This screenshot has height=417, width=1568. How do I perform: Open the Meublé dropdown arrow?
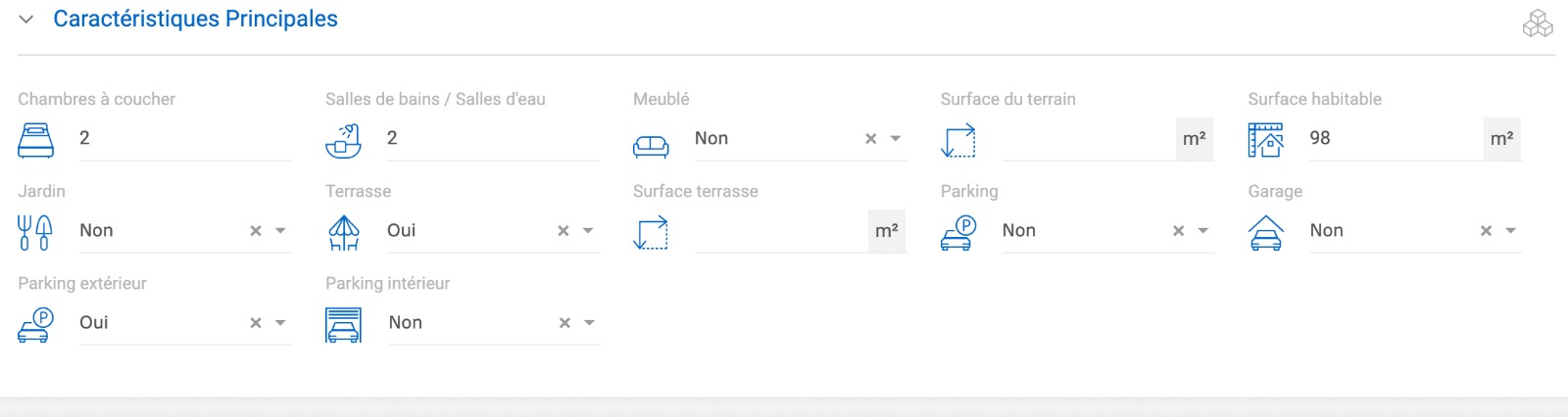point(896,139)
